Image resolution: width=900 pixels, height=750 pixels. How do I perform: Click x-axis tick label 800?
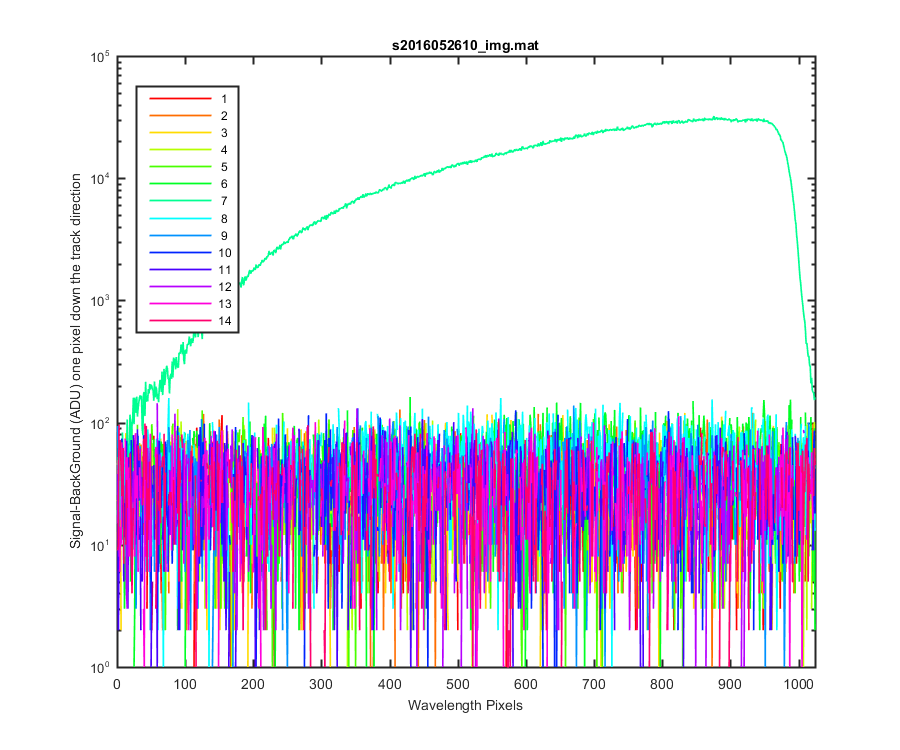pyautogui.click(x=662, y=684)
